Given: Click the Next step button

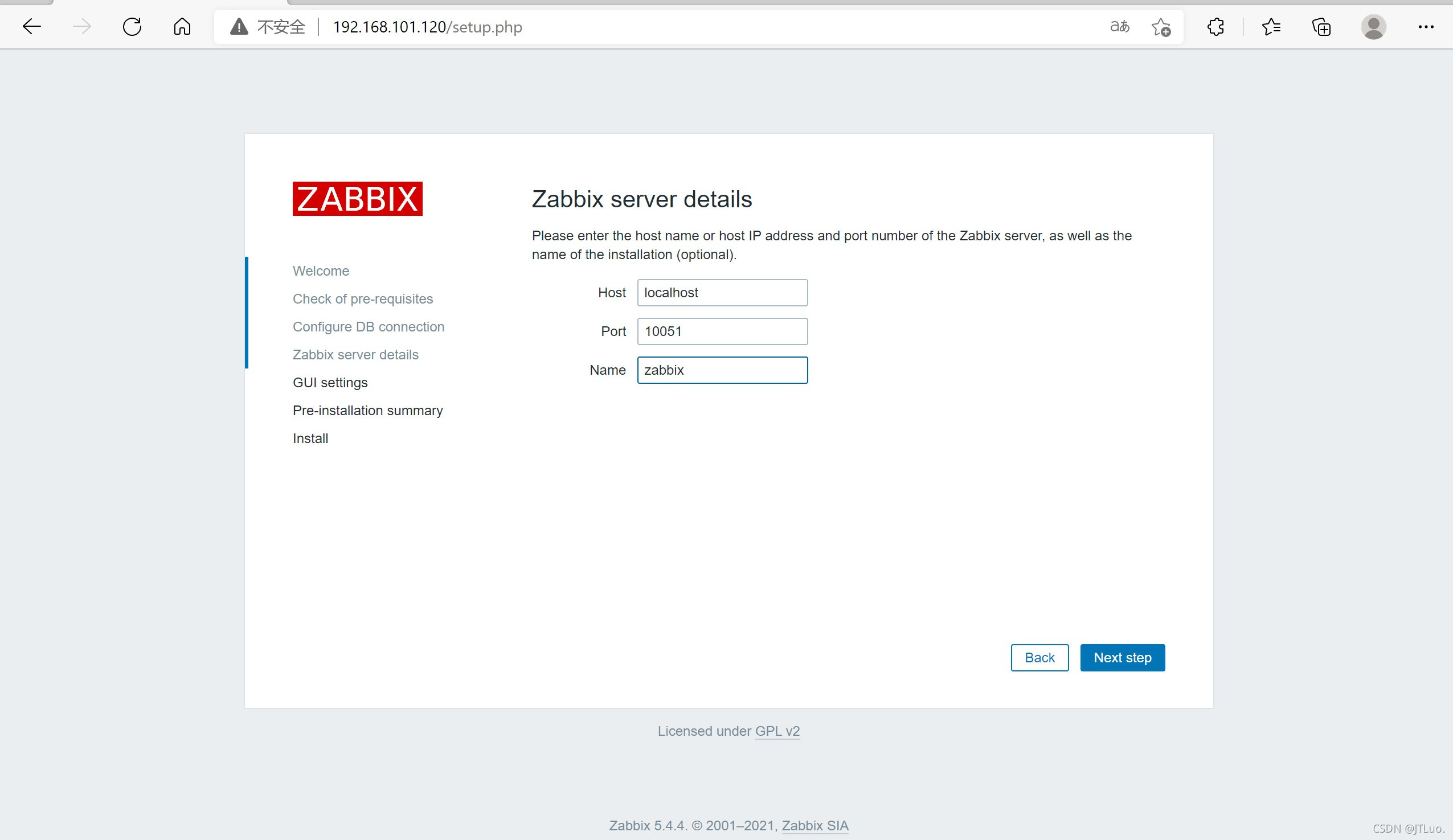Looking at the screenshot, I should pos(1122,657).
